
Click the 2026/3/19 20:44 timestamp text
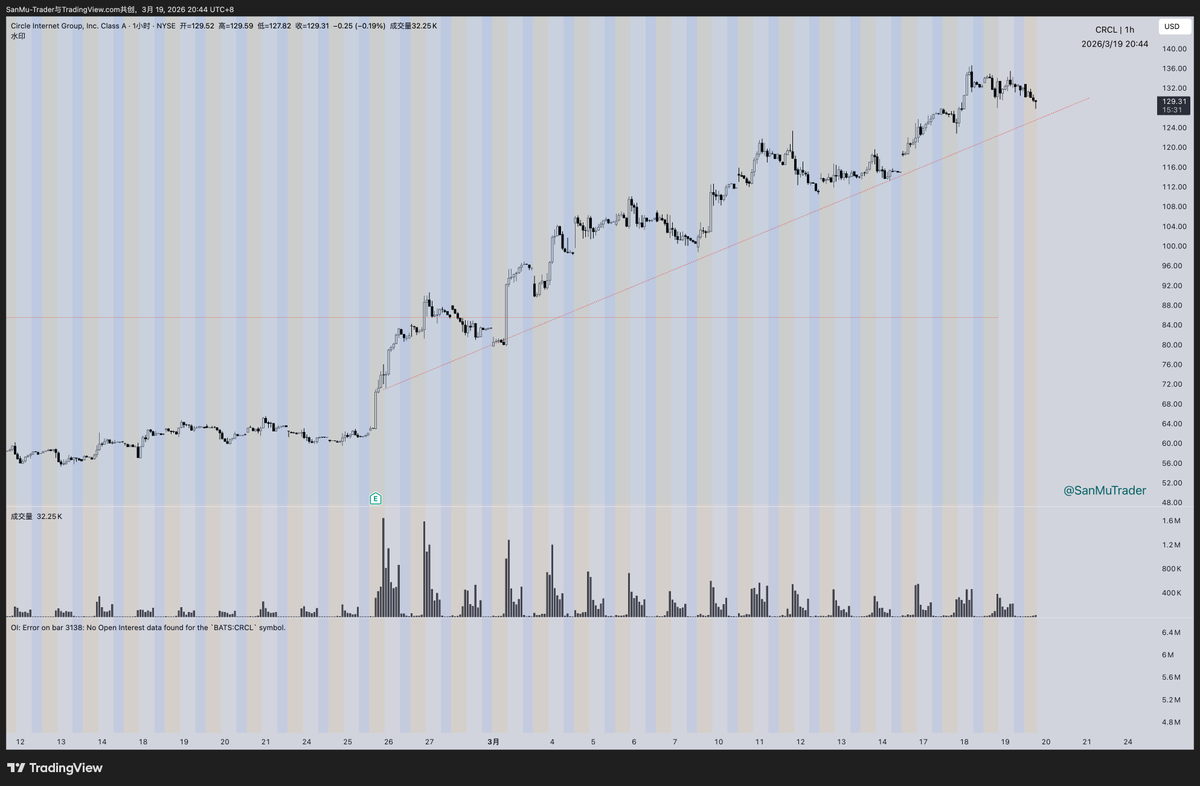click(1114, 43)
